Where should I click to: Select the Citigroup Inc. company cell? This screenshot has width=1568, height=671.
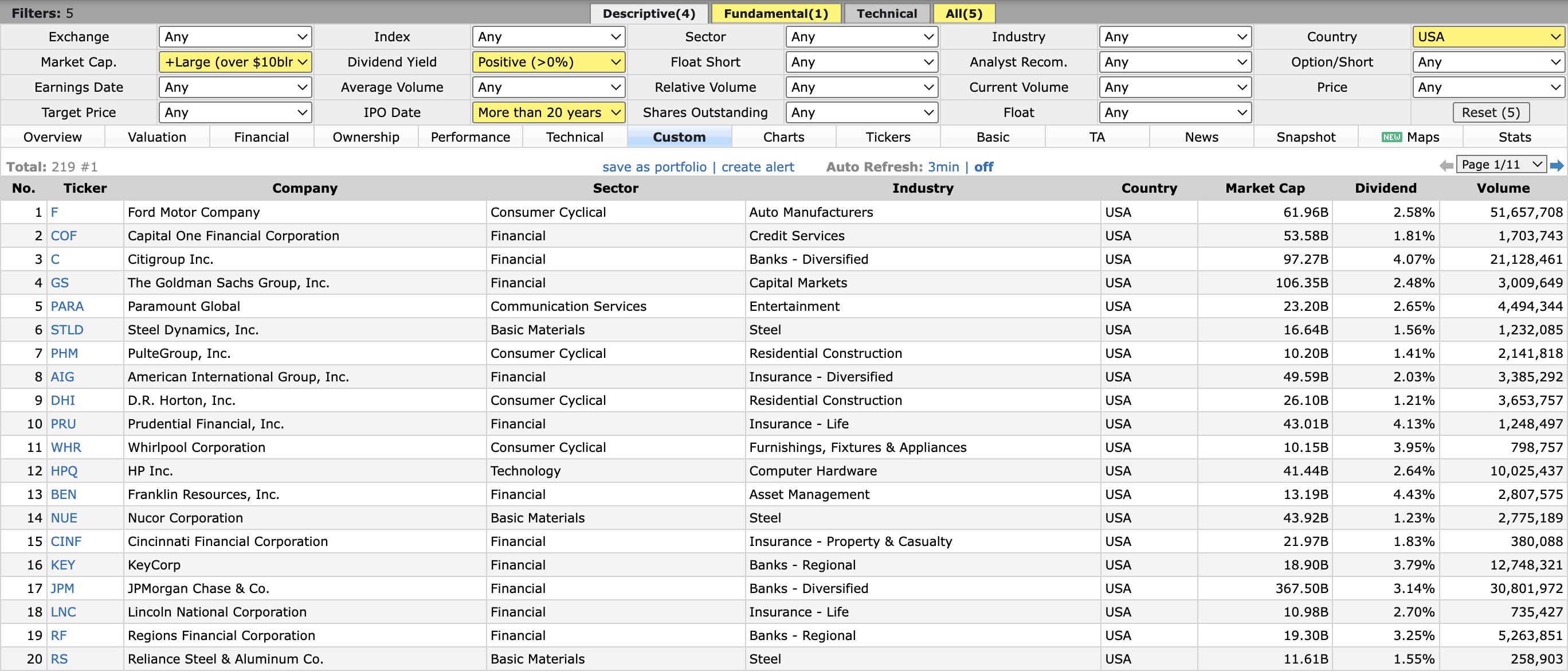coord(305,259)
